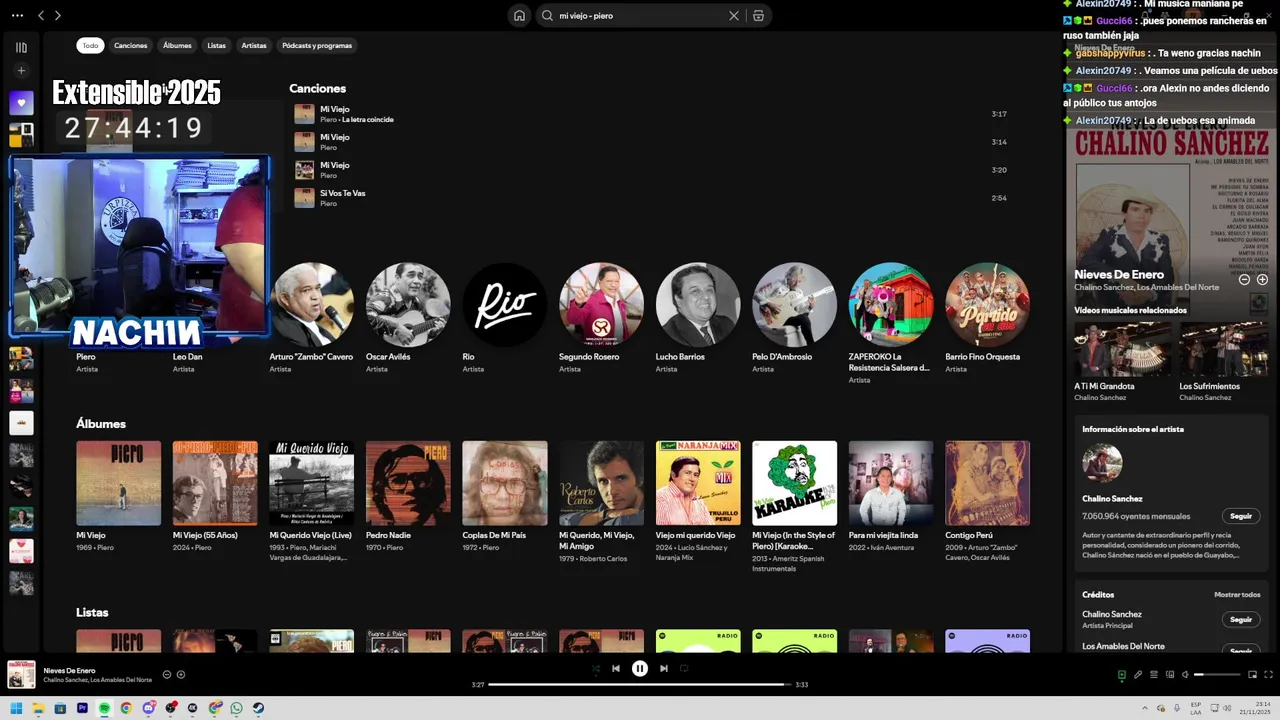Open the Álbumes section heading
Viewport: 1280px width, 720px height.
101,424
